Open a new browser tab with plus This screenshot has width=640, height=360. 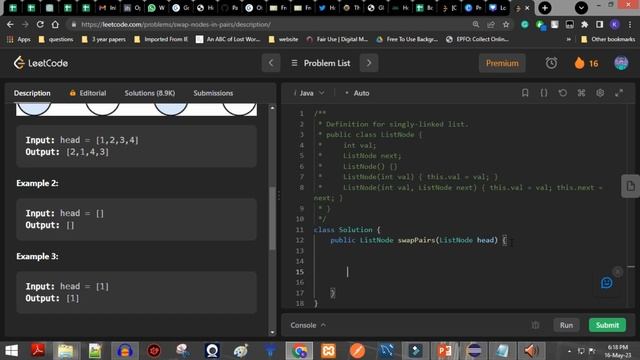[544, 8]
